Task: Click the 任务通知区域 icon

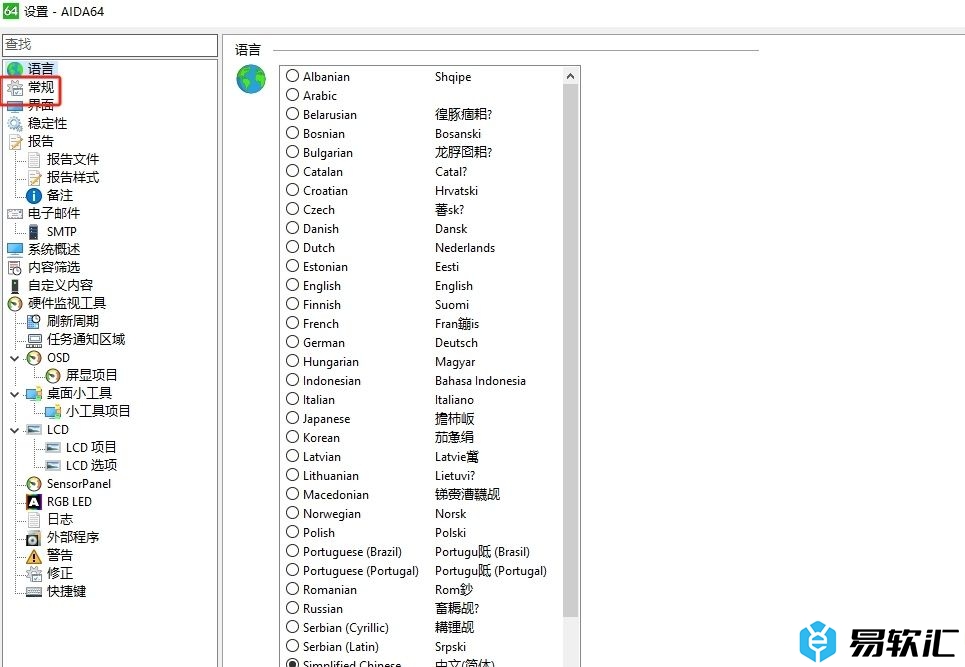Action: (34, 340)
